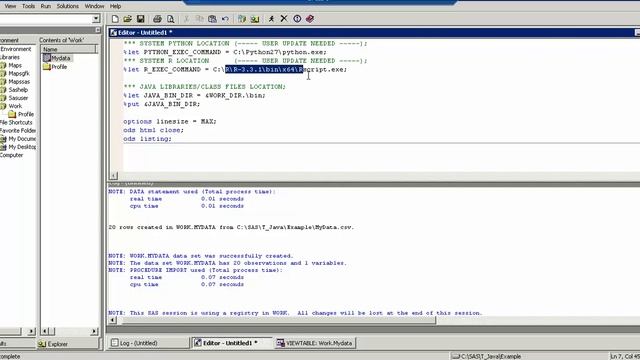Viewport: 640px width, 360px height.
Task: Open SAS Help with the red book icon
Action: tap(310, 19)
